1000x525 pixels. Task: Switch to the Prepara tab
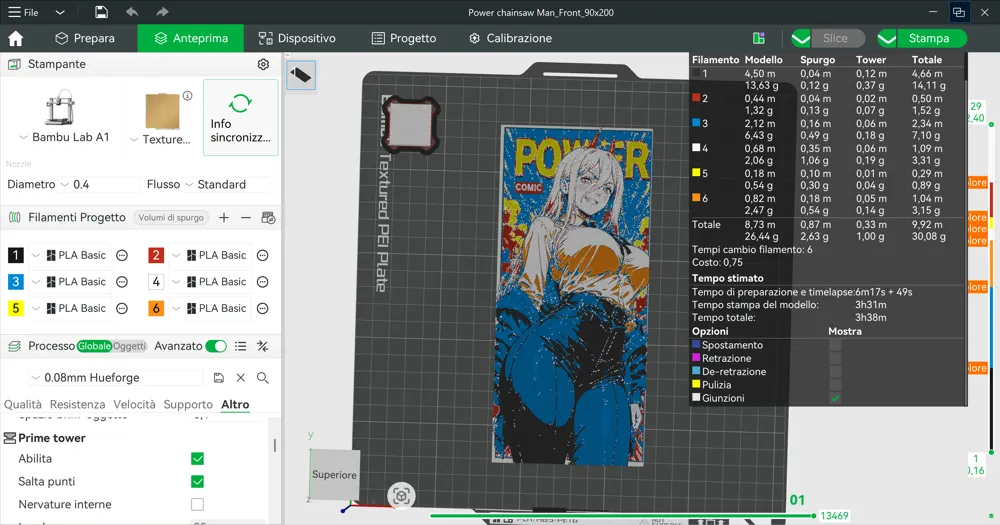coord(85,38)
